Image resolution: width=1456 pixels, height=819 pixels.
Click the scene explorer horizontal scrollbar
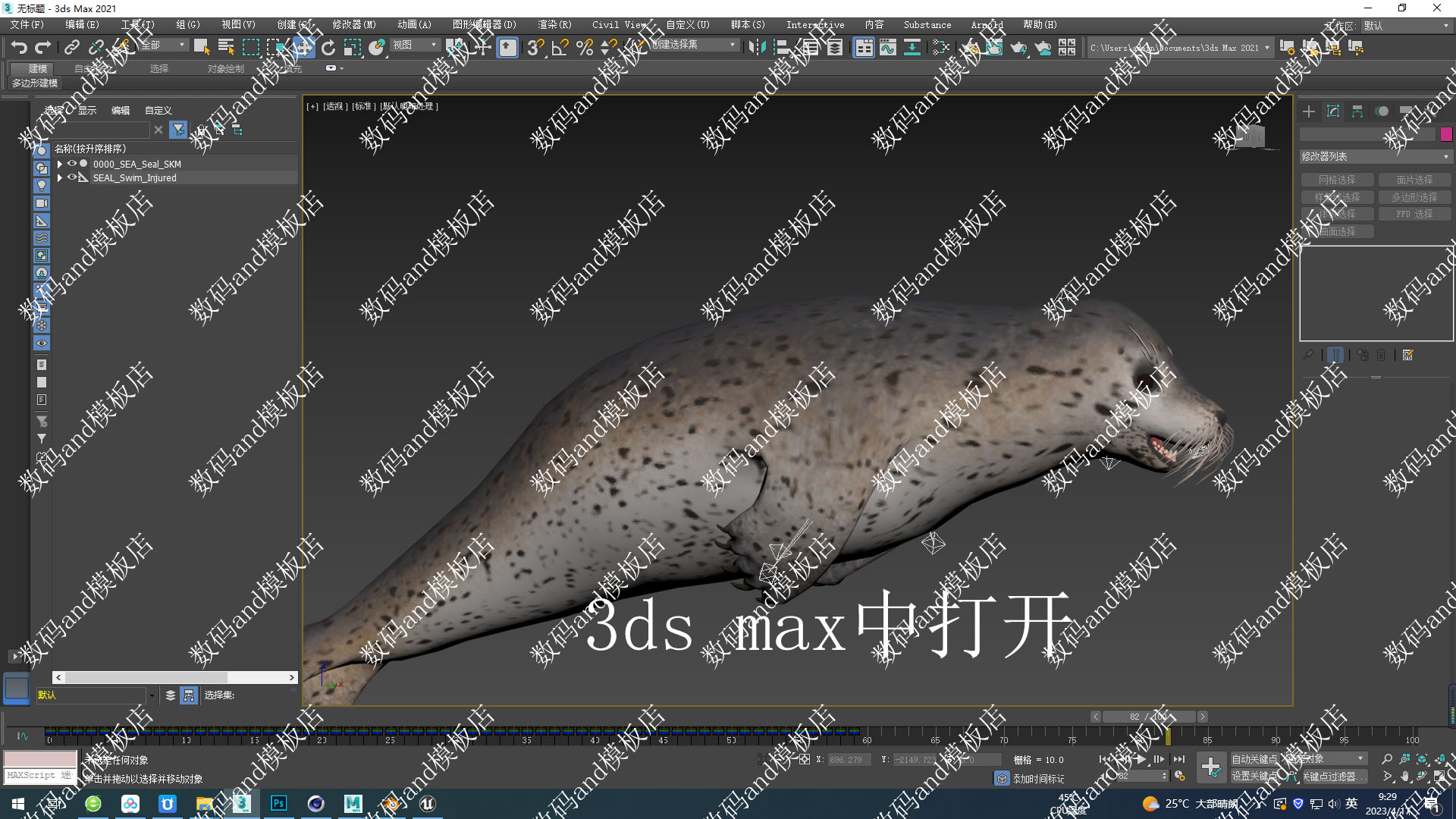[175, 677]
